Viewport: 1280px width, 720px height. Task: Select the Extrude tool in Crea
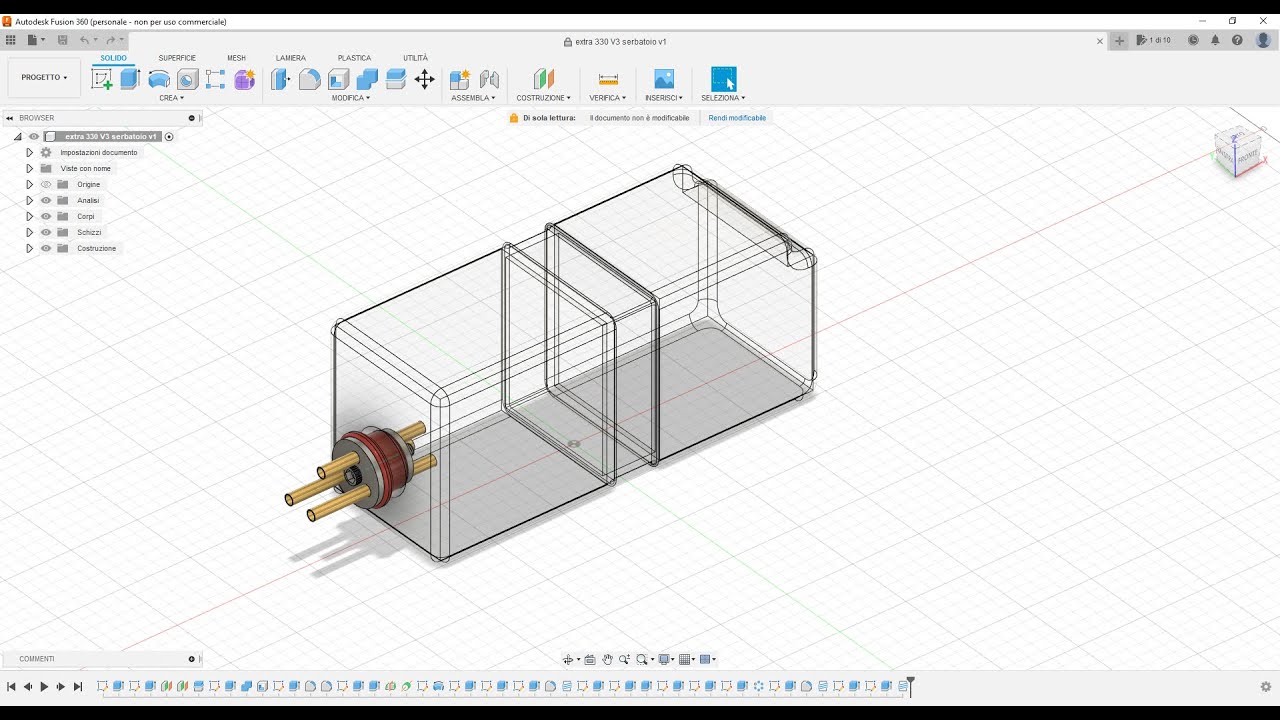click(x=130, y=79)
